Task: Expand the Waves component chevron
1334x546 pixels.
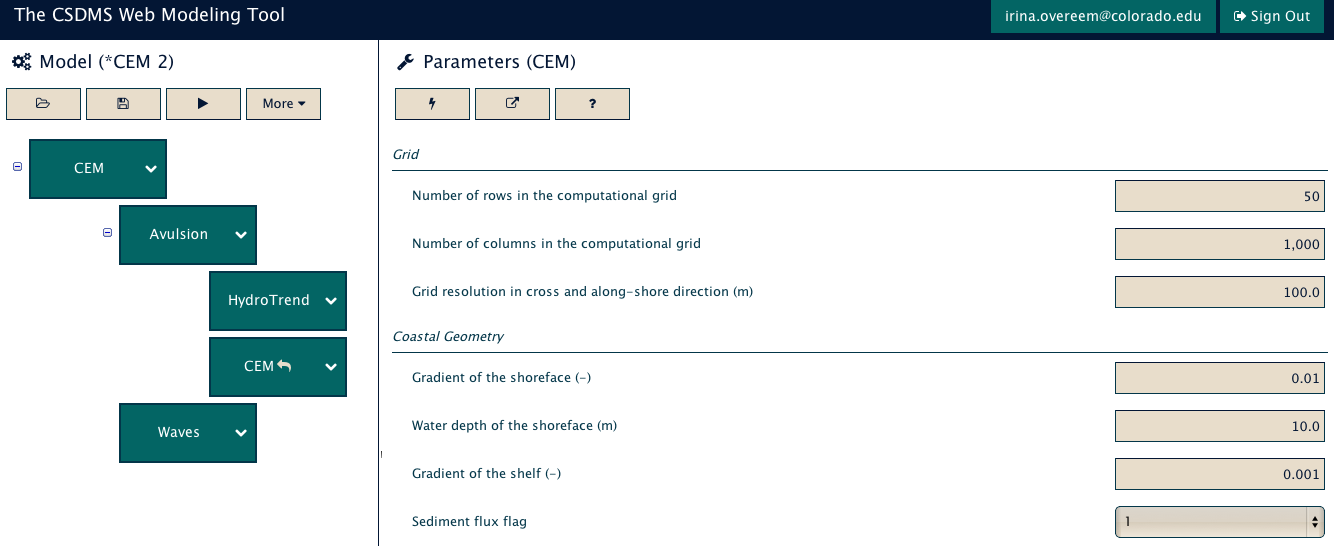Action: coord(241,433)
